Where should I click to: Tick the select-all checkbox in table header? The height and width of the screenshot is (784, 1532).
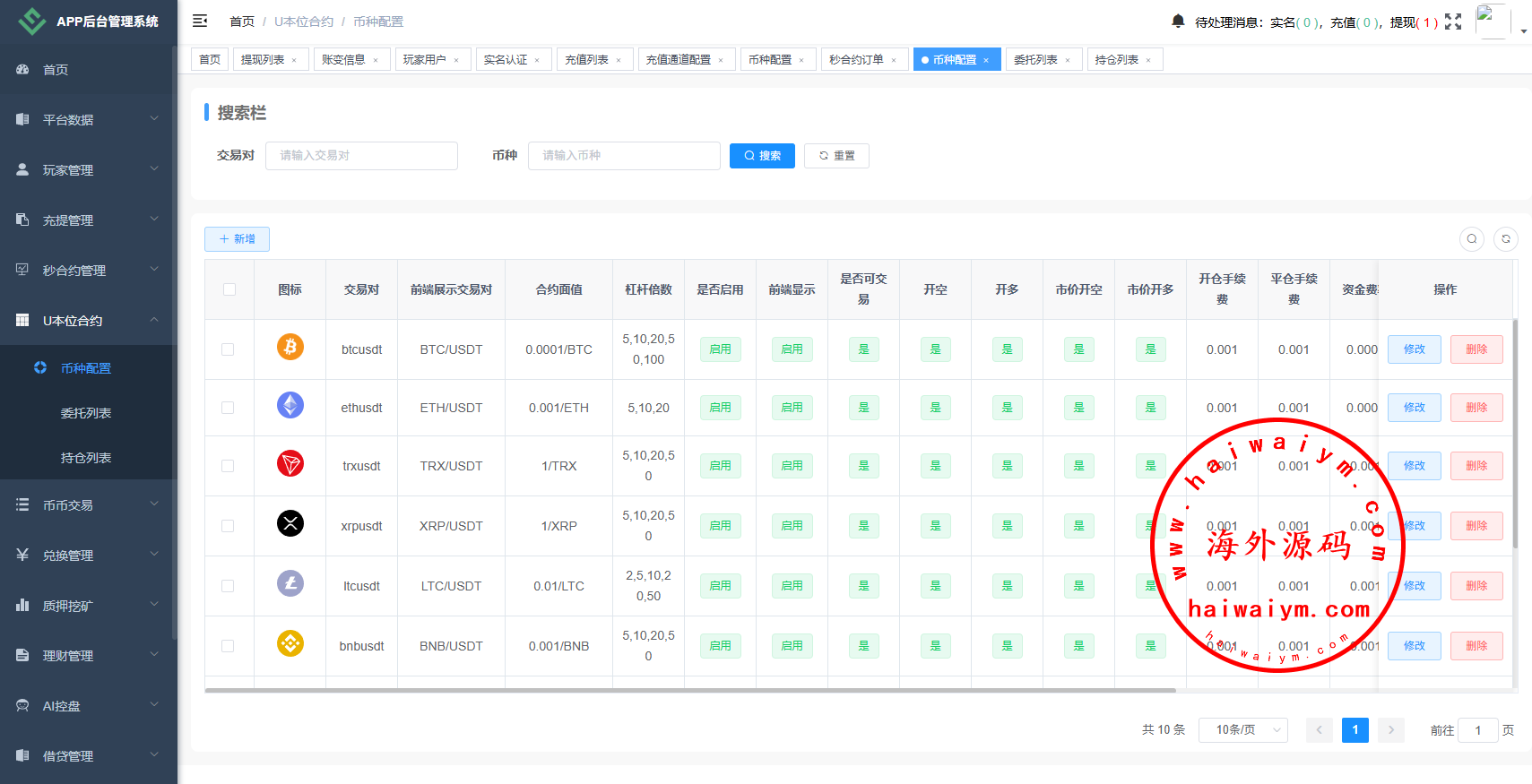[x=229, y=289]
